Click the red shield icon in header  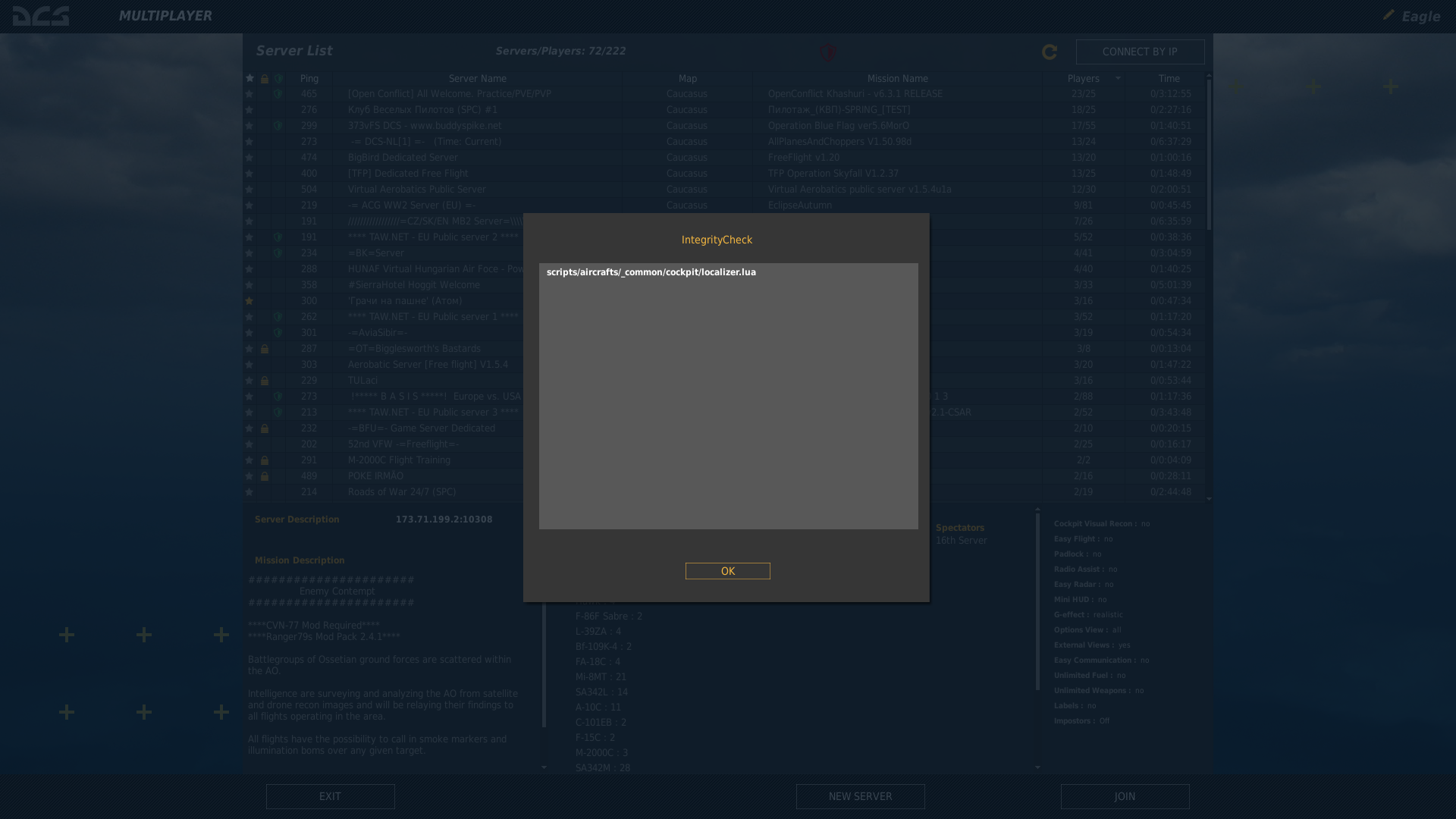827,52
